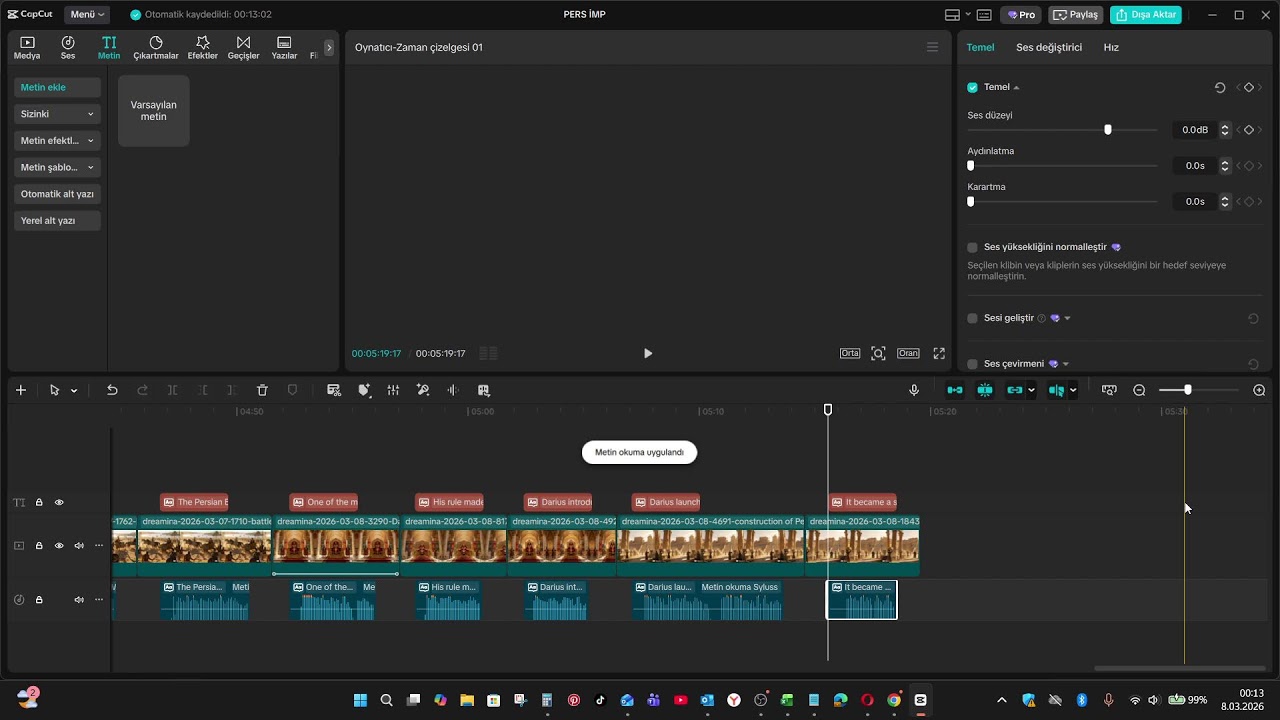This screenshot has width=1280, height=720.
Task: Switch to Ses değiştirici tab
Action: (1049, 47)
